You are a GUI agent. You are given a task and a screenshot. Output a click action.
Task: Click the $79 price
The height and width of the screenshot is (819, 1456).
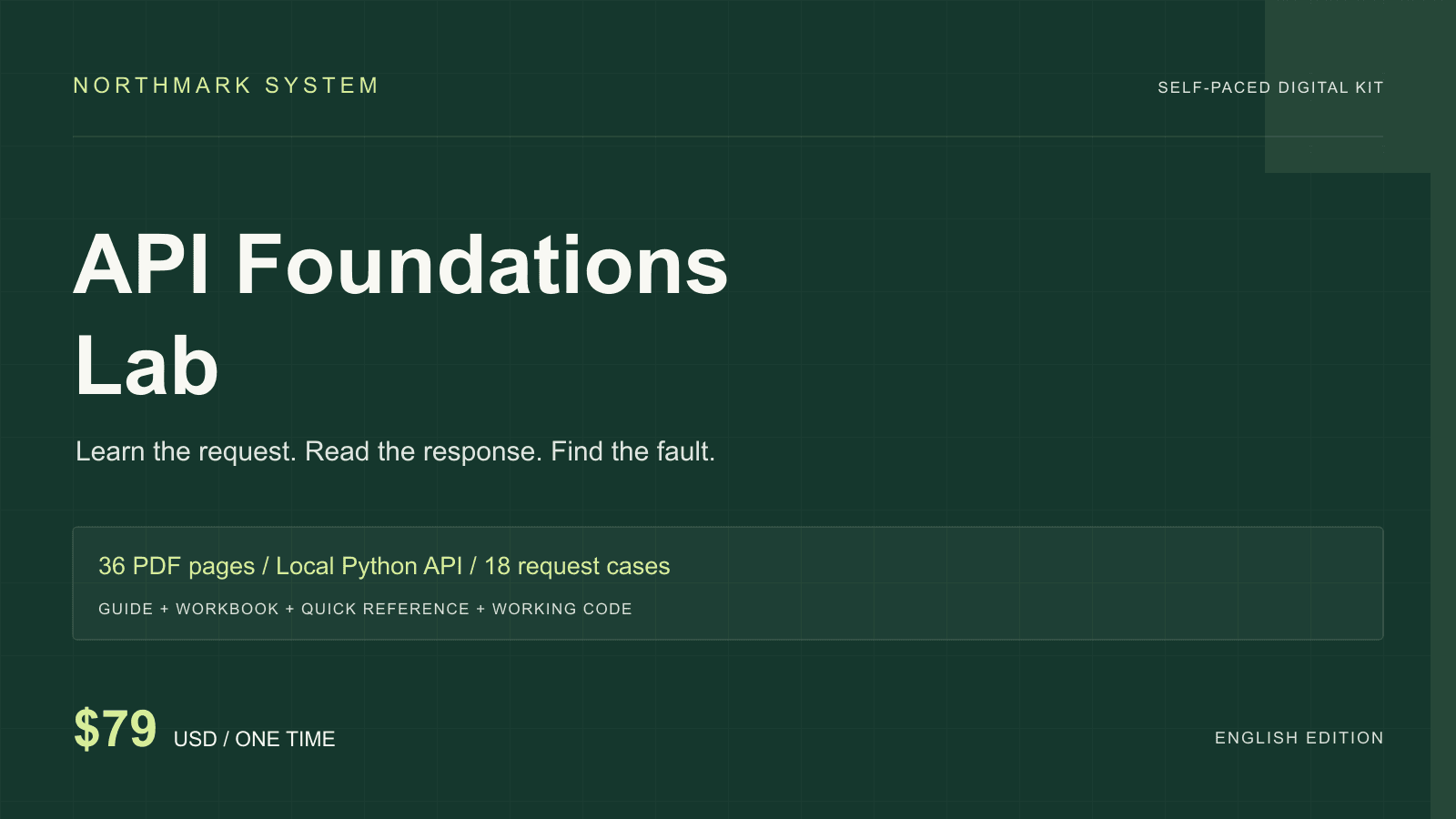tap(115, 729)
